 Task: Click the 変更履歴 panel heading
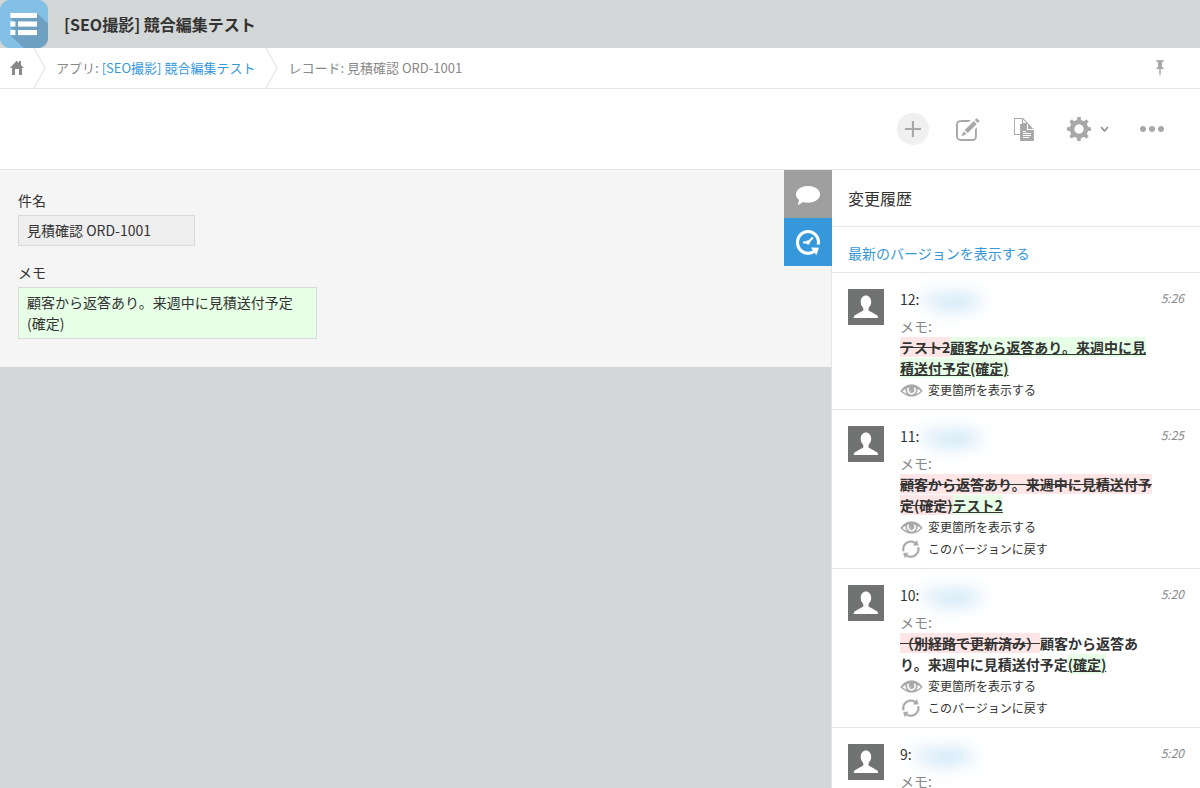(880, 199)
